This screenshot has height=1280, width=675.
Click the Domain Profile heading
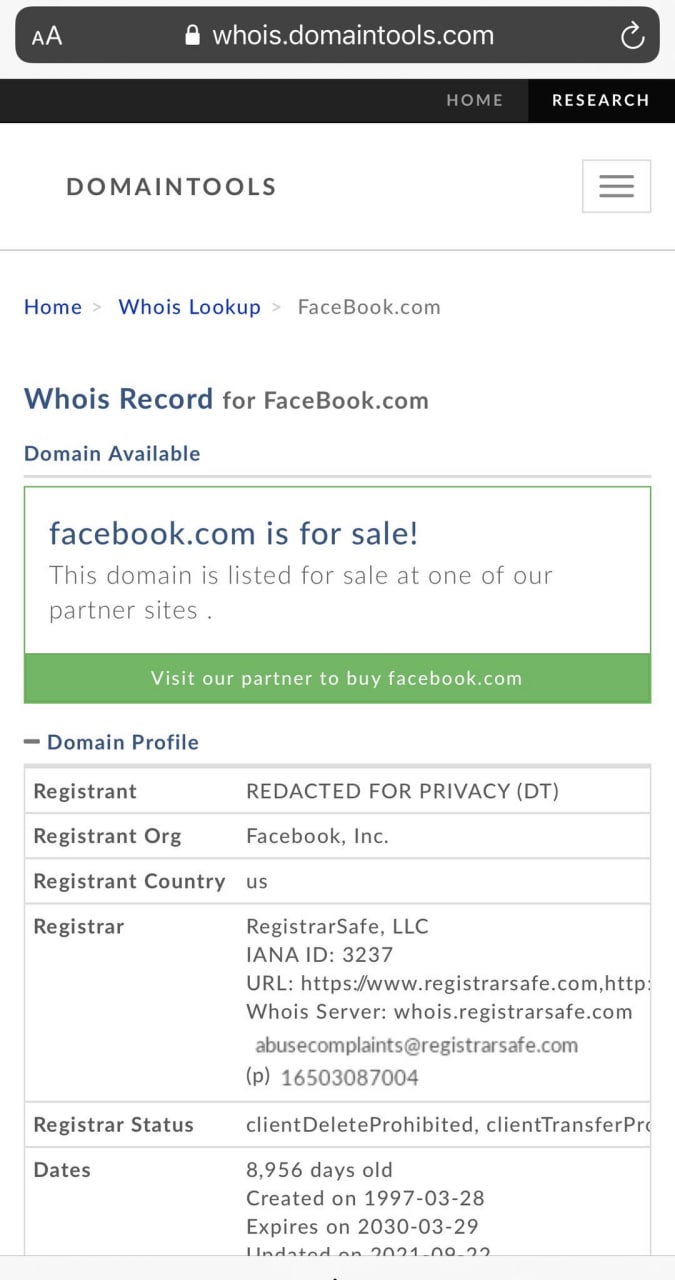point(123,742)
